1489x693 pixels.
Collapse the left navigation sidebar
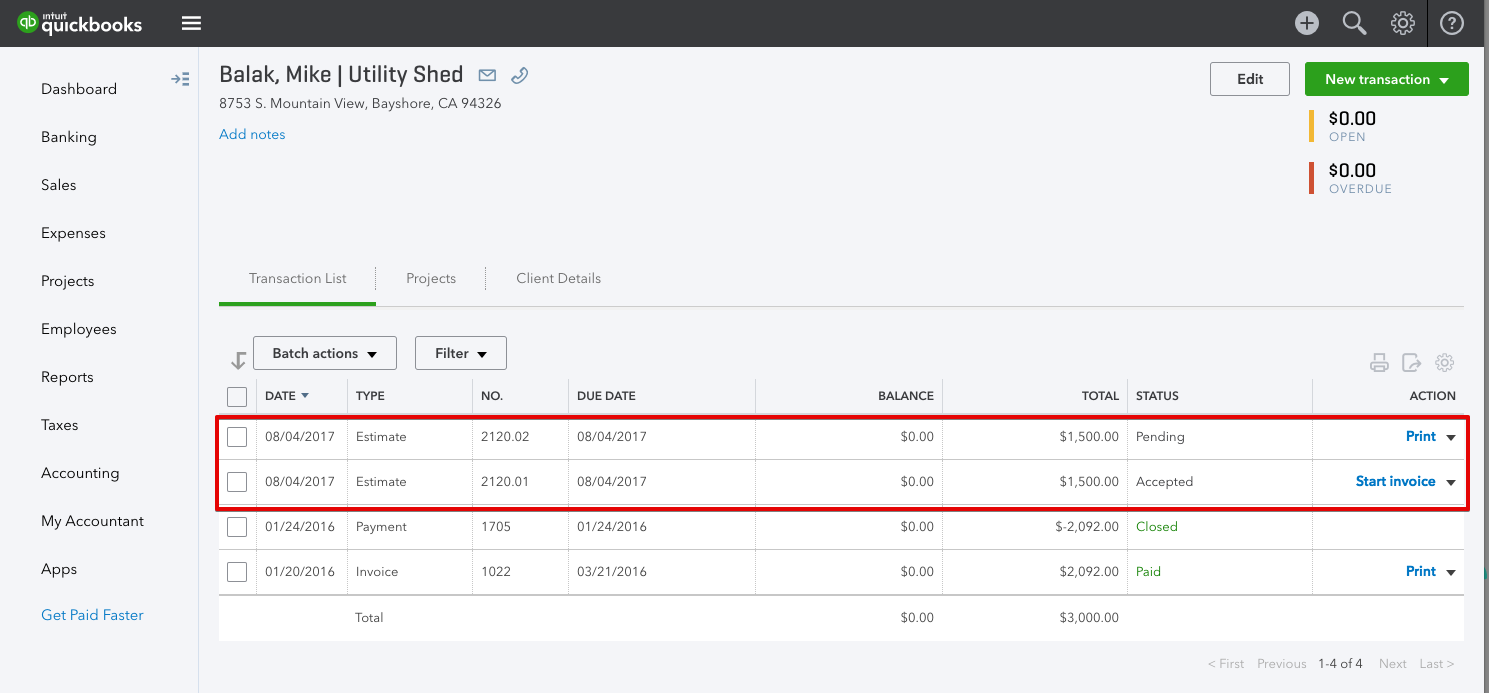click(x=180, y=79)
